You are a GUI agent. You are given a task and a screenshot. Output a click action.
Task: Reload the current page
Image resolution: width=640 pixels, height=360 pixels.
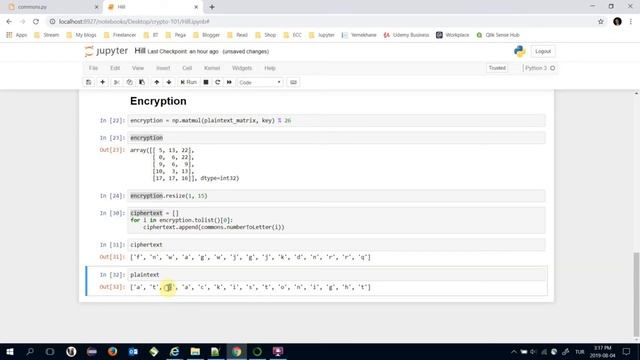36,22
